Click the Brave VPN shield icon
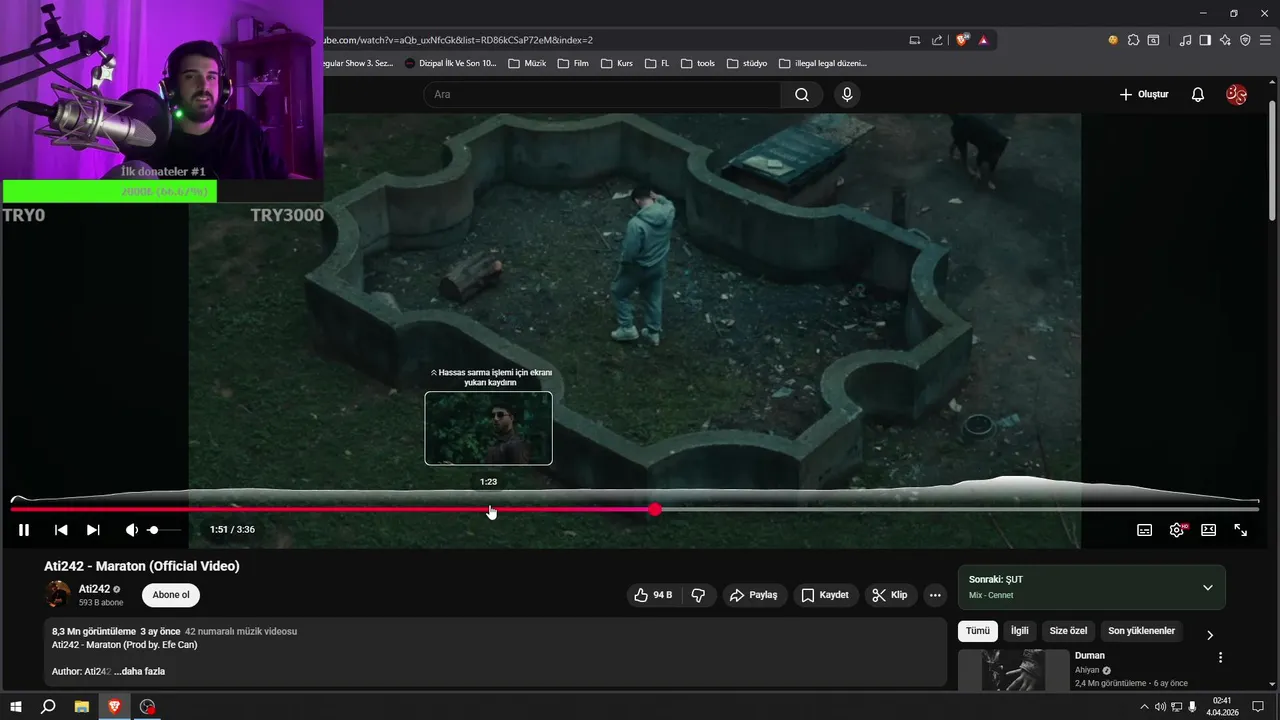1280x720 pixels. click(1245, 40)
